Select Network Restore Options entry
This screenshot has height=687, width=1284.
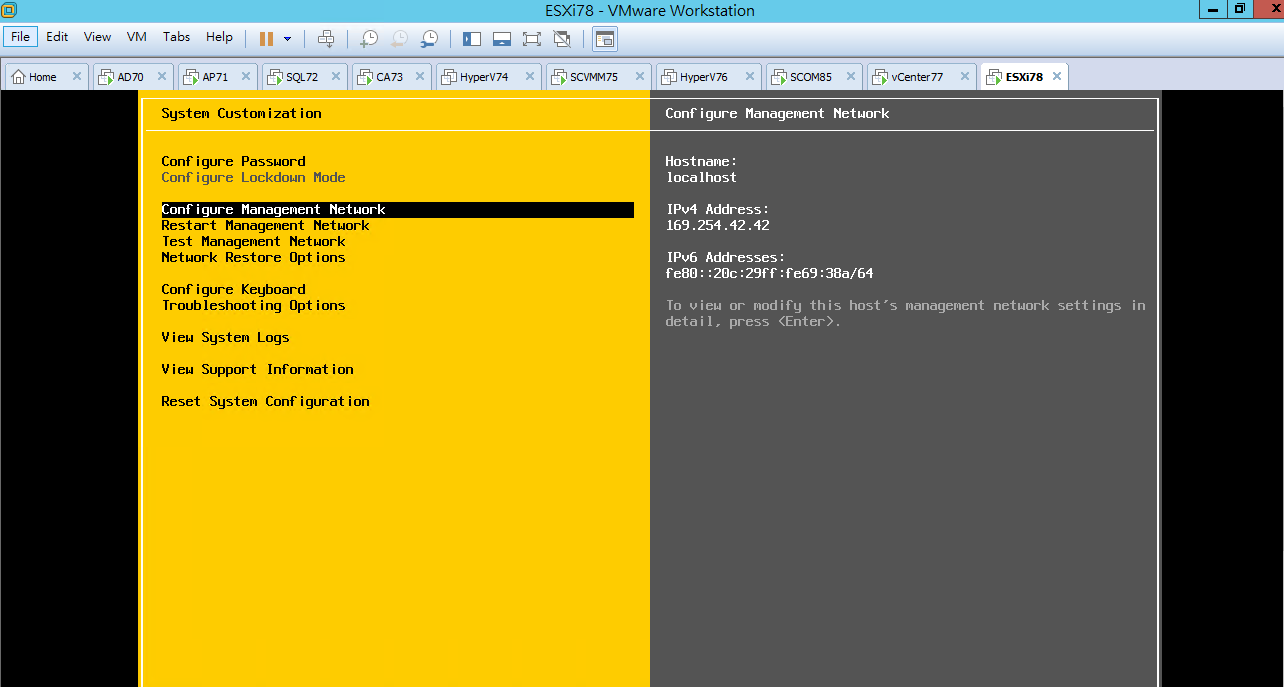253,257
